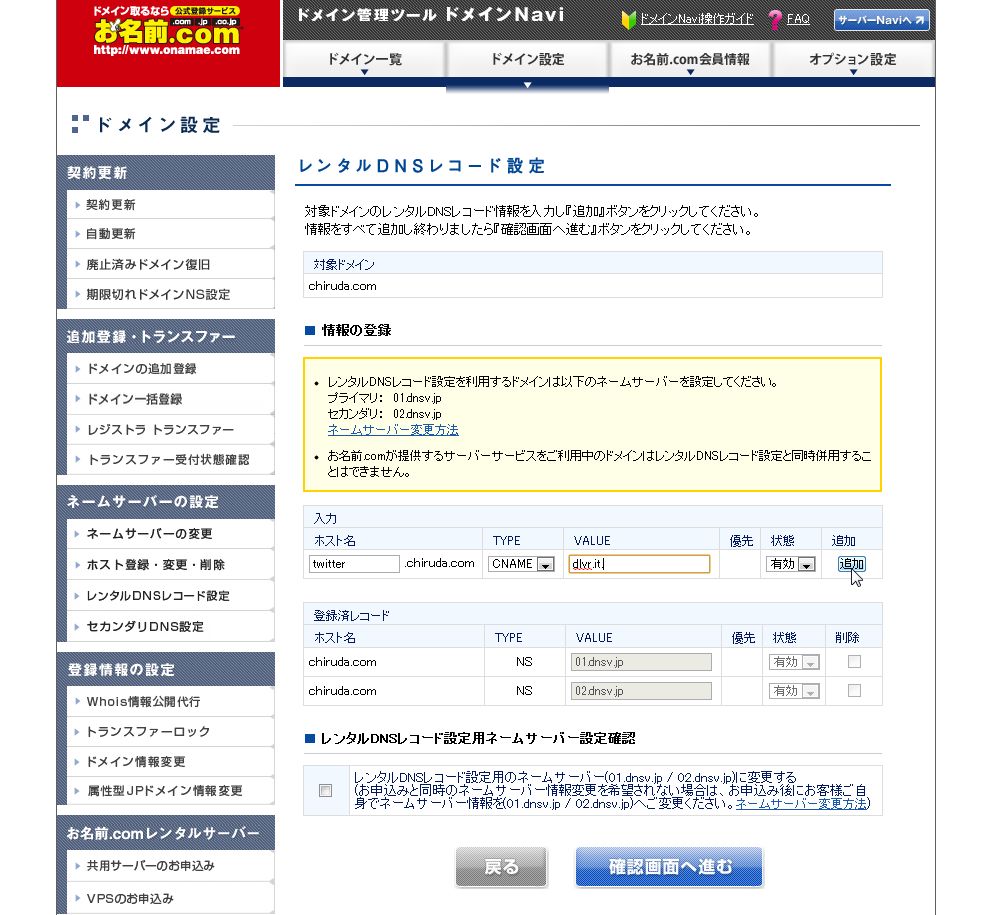Select セカンダリDNS設定 sidebar item
Viewport: 999px width, 915px height.
tap(170, 626)
